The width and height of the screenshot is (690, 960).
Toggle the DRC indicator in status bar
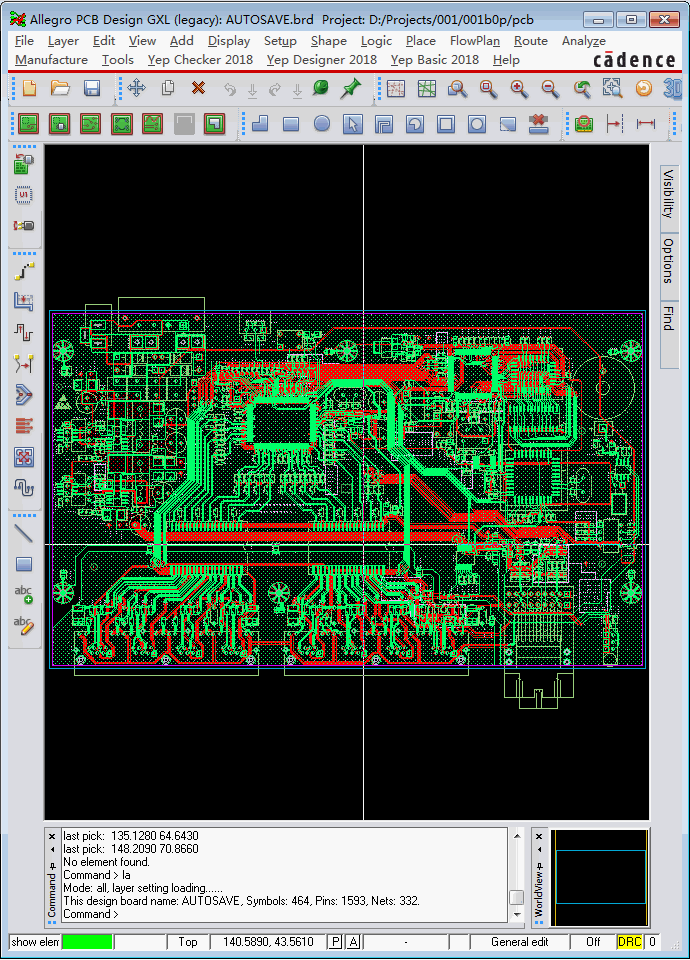coord(629,942)
